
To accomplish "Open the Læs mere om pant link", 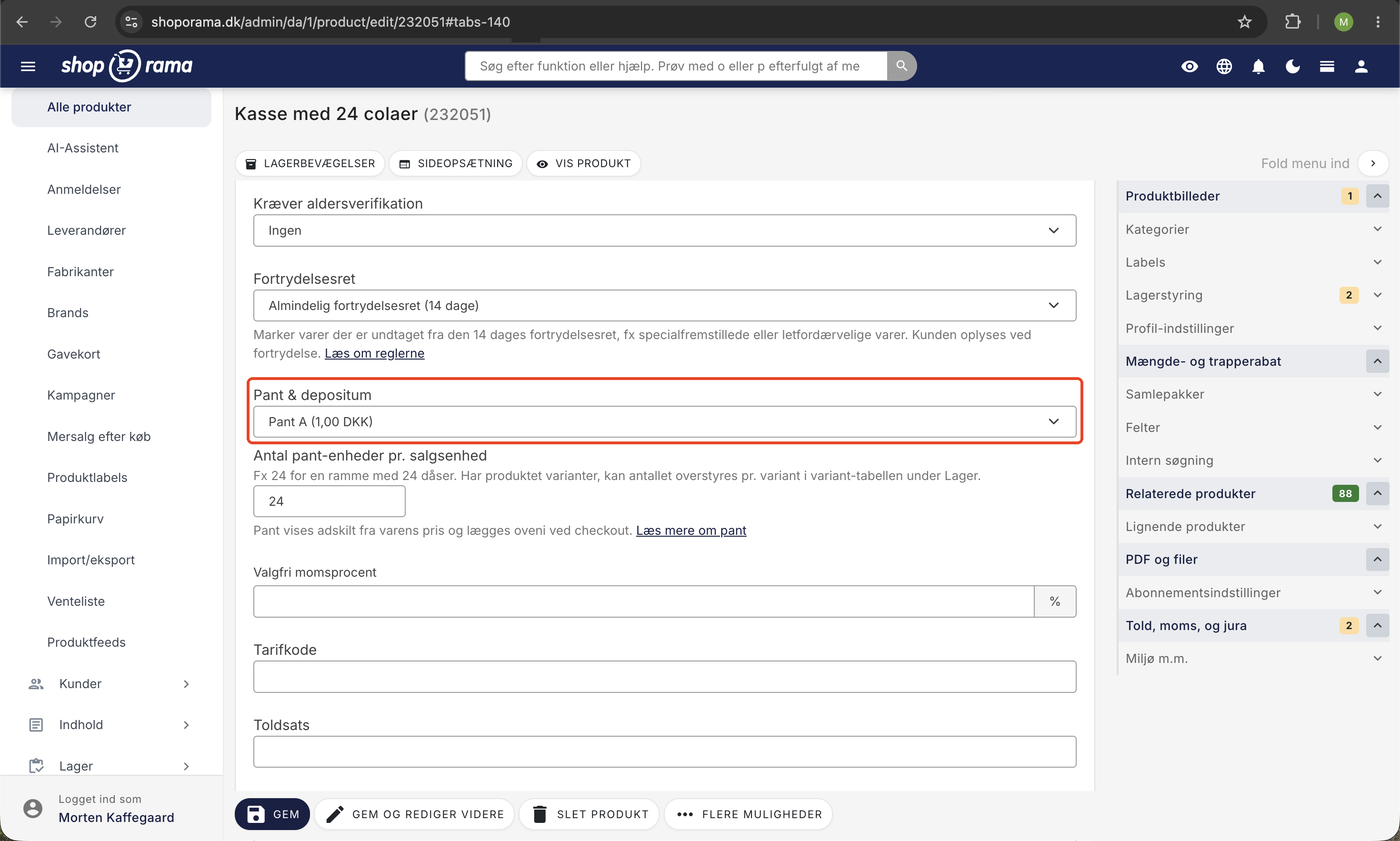I will [691, 530].
